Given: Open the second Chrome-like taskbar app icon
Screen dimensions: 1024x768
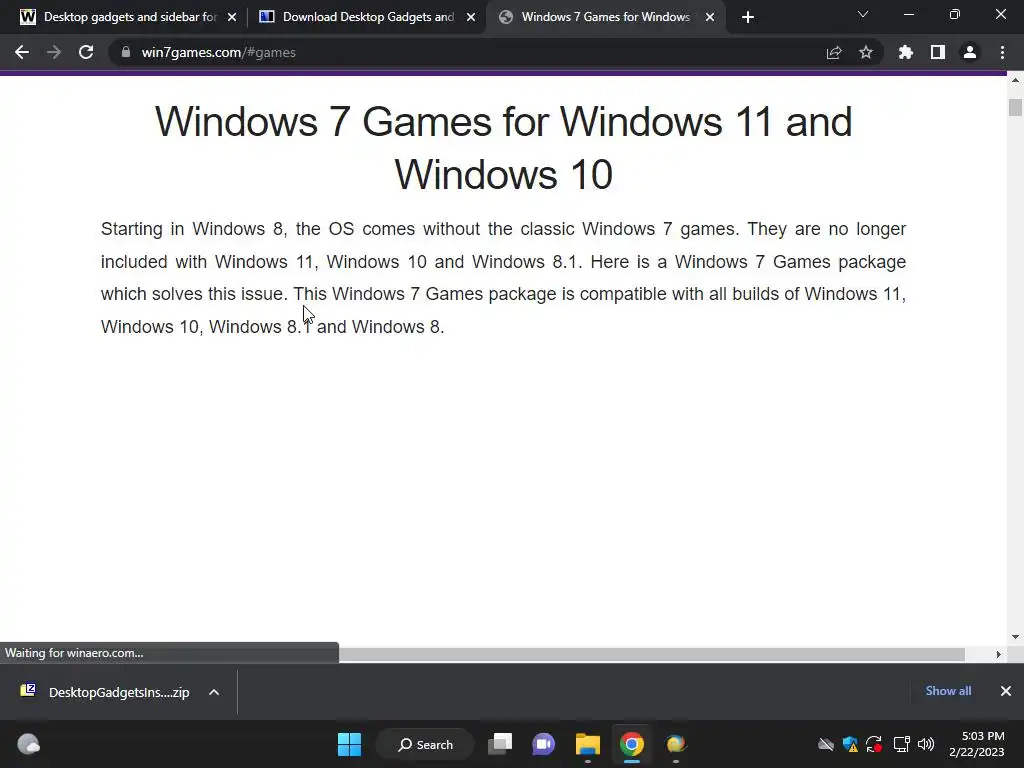Looking at the screenshot, I should click(x=676, y=744).
